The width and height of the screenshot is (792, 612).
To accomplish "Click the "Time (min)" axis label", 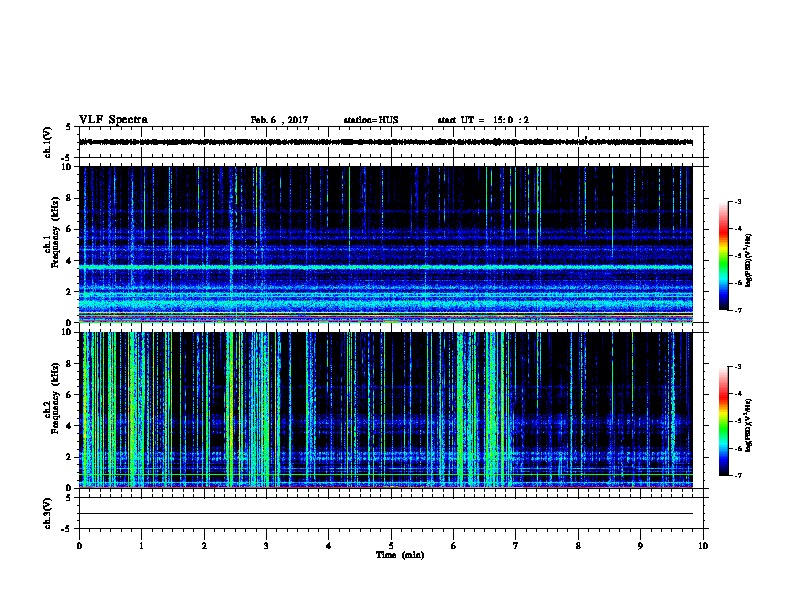I will [400, 555].
